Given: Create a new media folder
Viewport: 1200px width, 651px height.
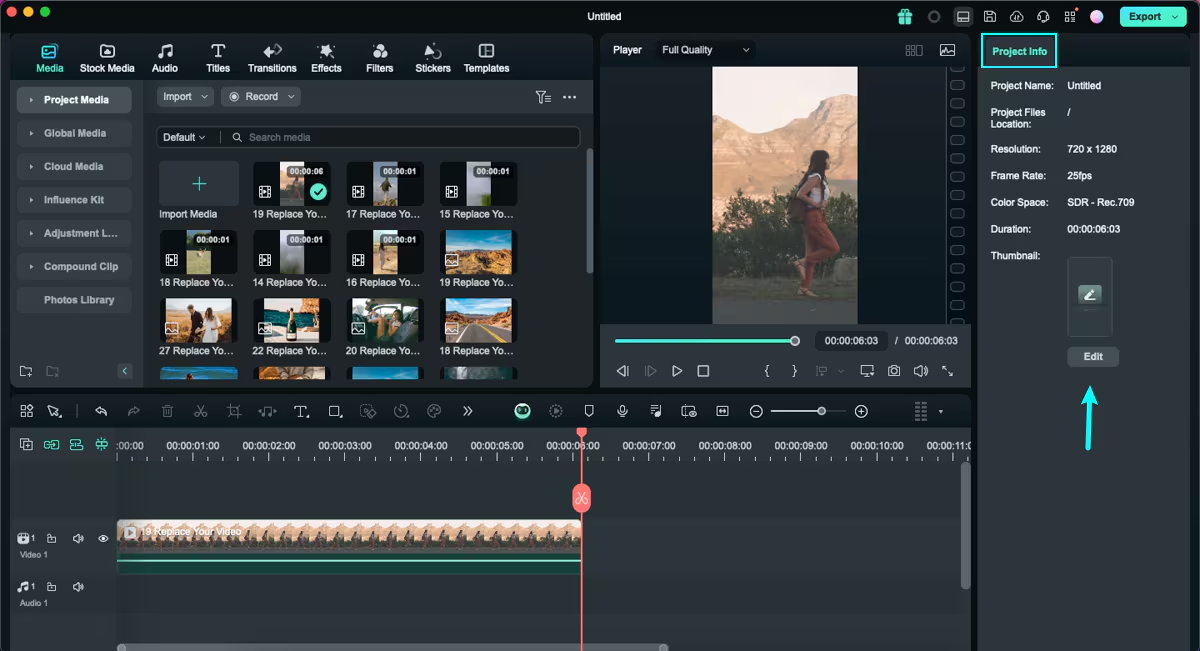Looking at the screenshot, I should point(26,371).
